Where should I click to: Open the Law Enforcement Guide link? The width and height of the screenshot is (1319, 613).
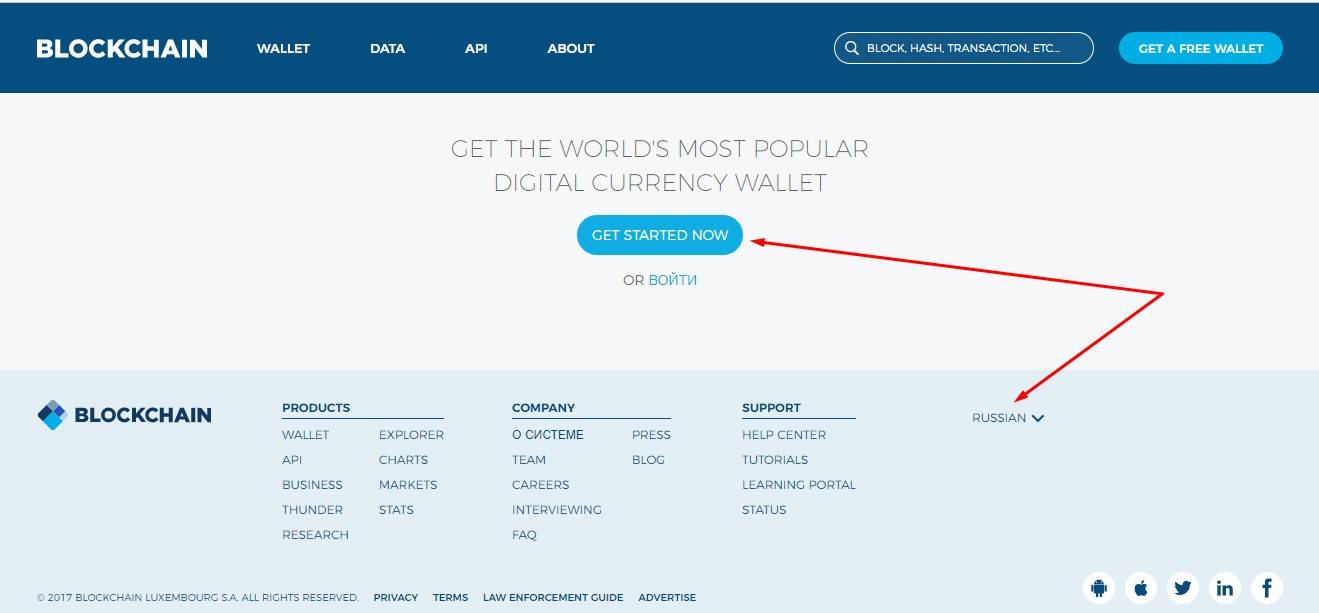tap(553, 597)
